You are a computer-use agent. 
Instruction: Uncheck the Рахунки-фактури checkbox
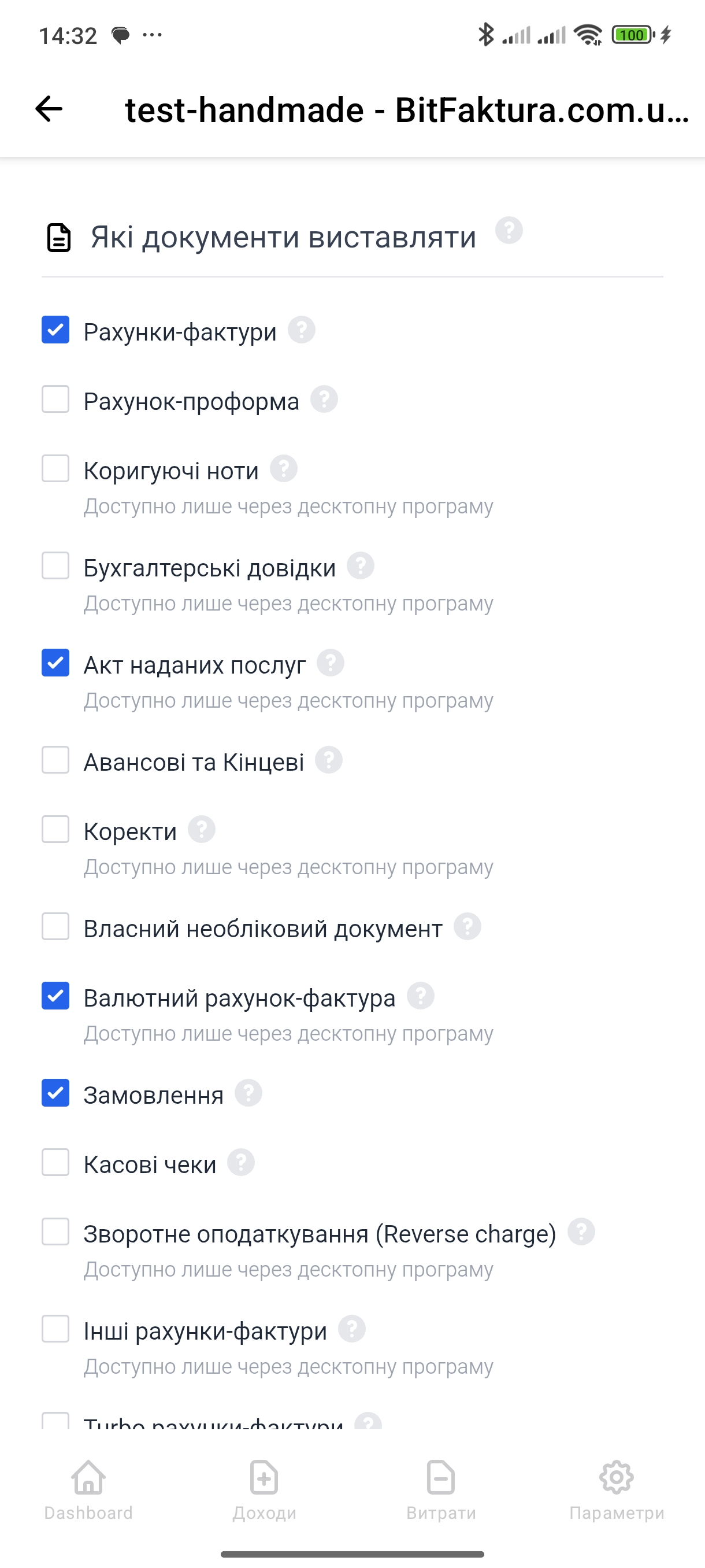pos(55,330)
